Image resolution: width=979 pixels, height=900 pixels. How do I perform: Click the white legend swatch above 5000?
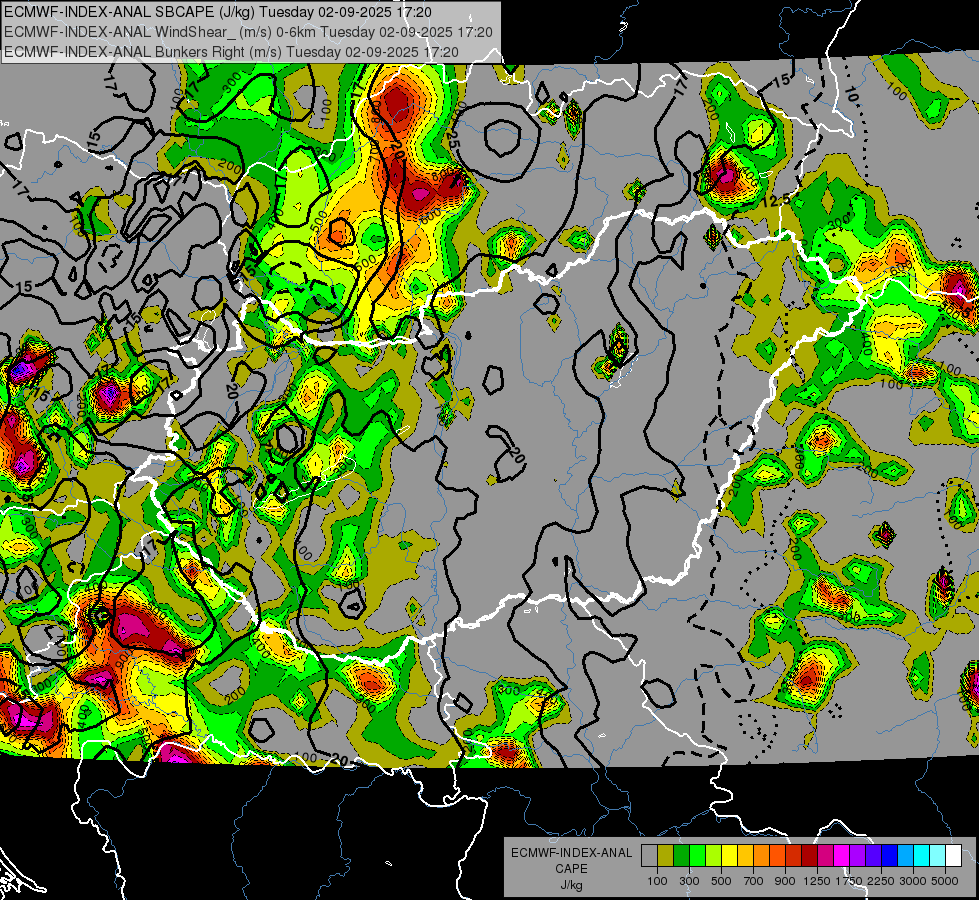pos(954,856)
